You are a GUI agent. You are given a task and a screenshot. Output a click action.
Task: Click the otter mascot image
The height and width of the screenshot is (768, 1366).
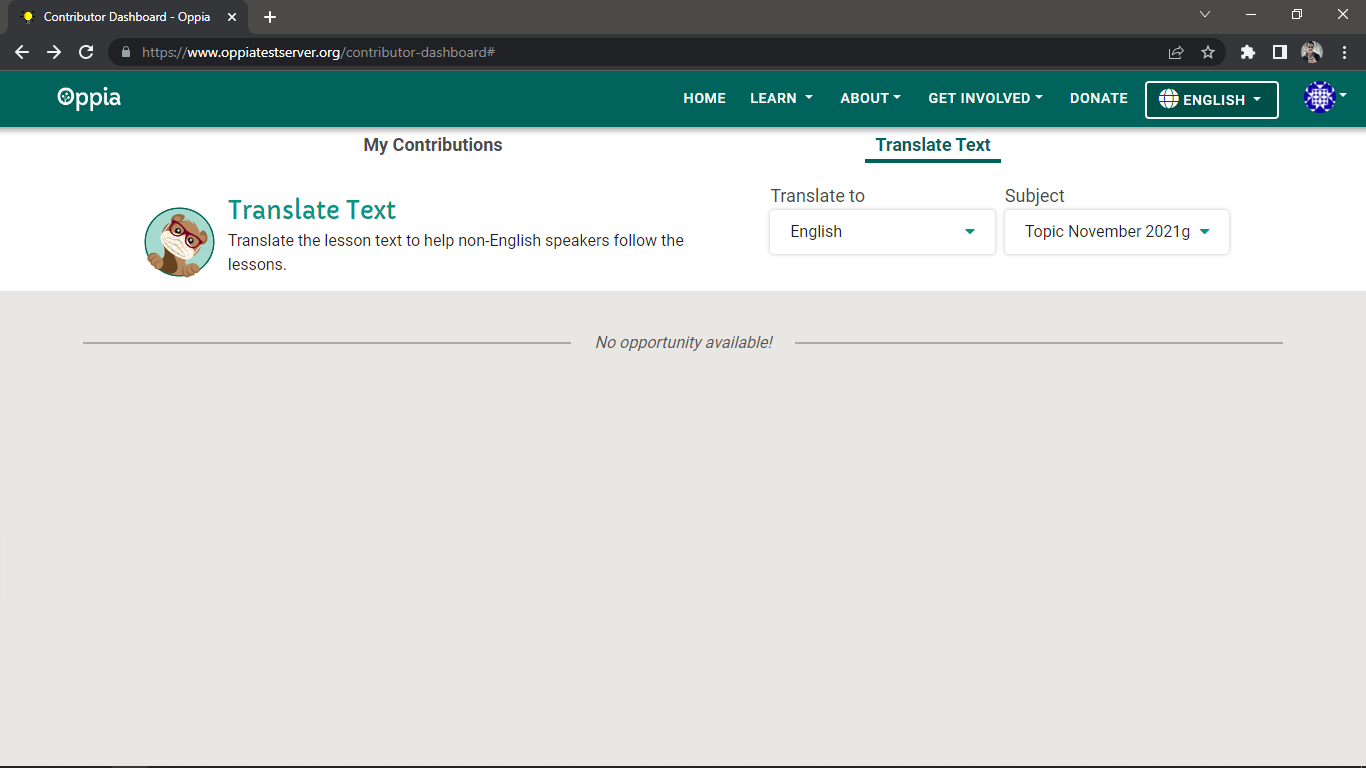coord(179,241)
